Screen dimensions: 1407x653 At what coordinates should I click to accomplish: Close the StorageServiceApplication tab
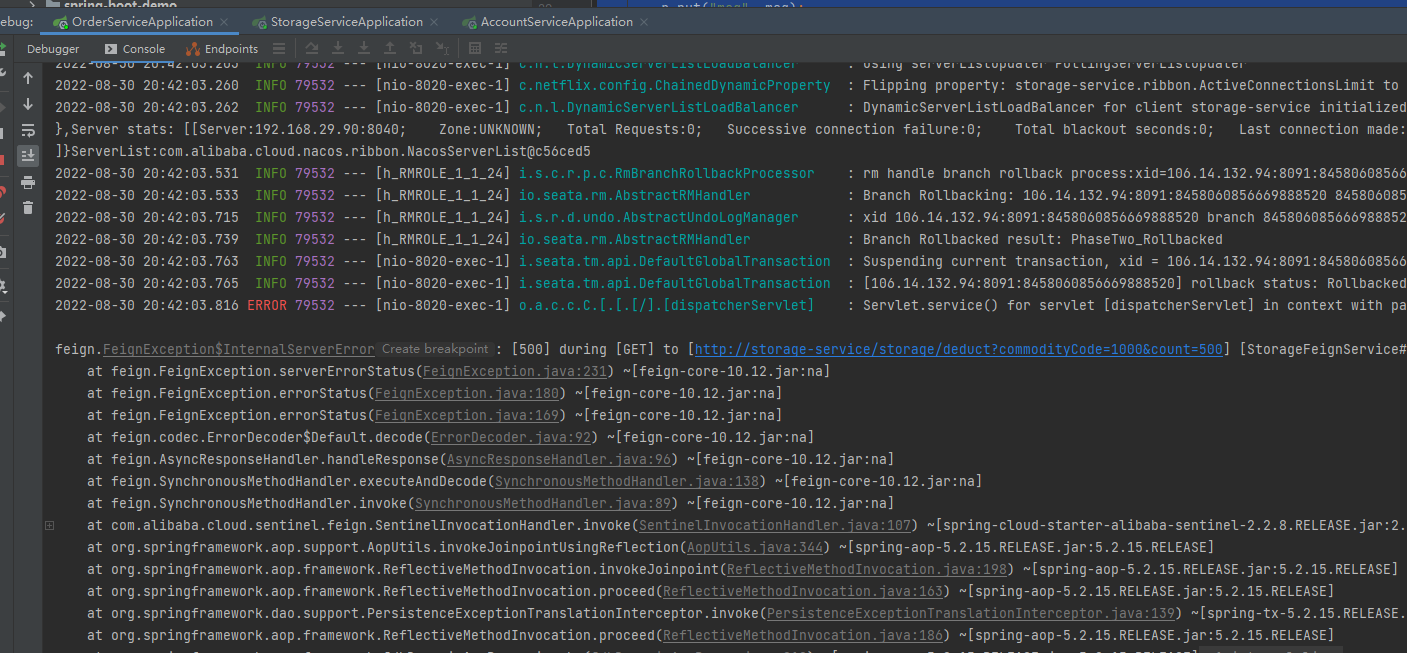[435, 22]
